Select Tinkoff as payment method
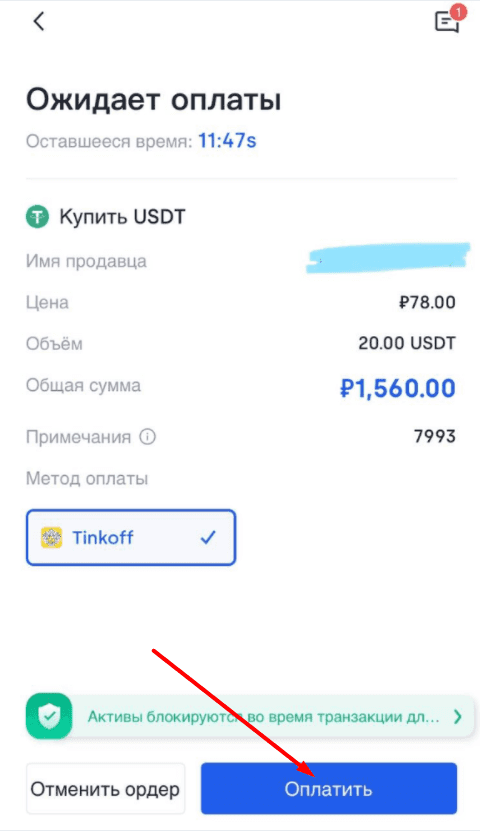The width and height of the screenshot is (480, 836). [131, 537]
